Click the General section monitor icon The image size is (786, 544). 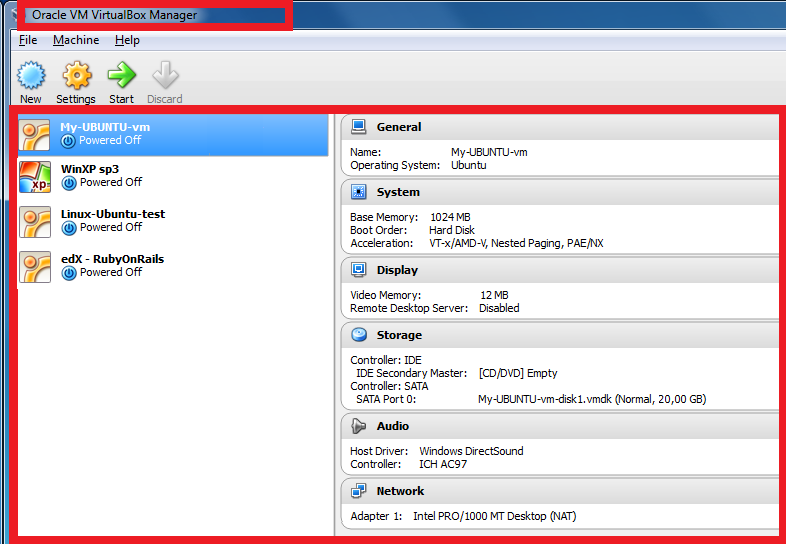pos(358,127)
